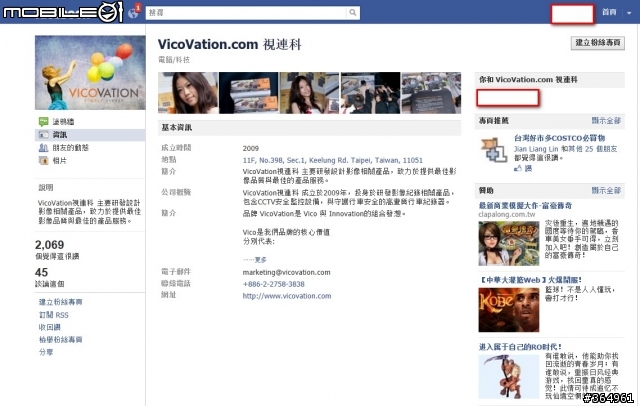Click the 2,069 likes count

(x=49, y=245)
